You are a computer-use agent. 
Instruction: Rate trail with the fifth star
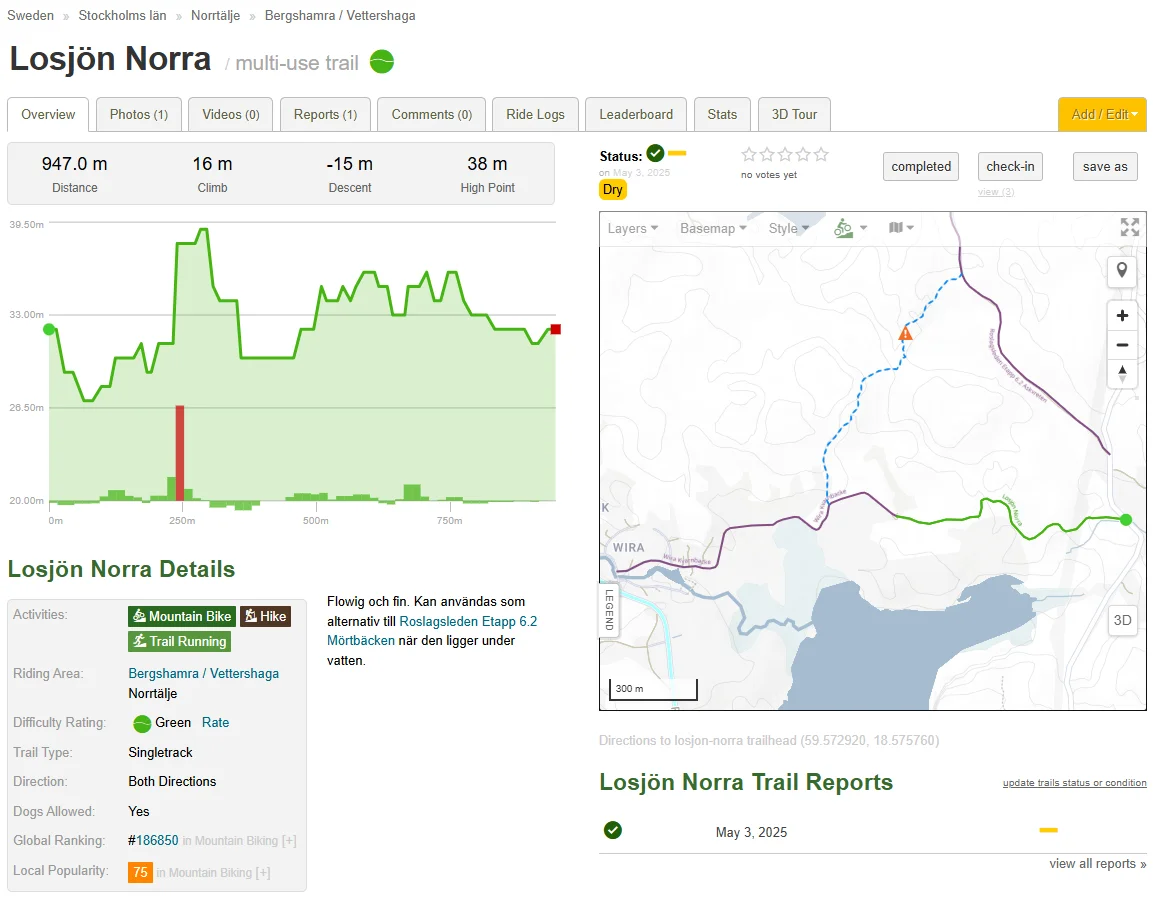point(821,155)
